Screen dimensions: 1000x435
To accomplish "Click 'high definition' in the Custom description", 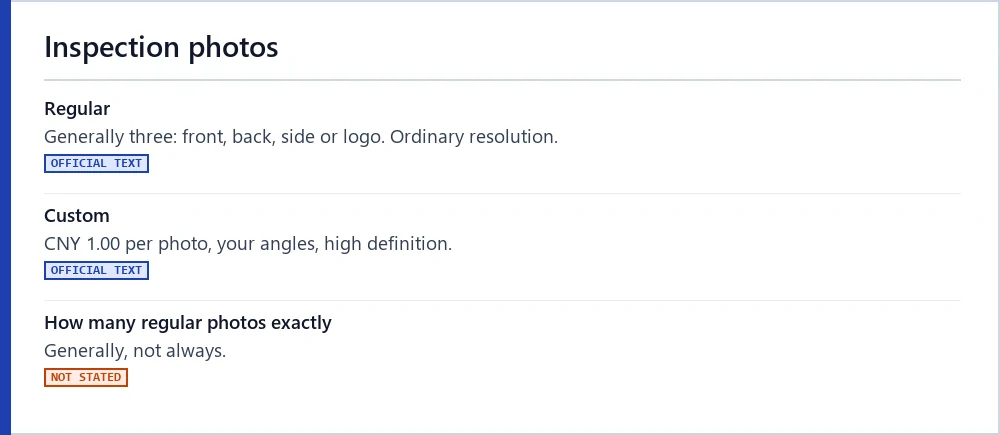I will coord(386,244).
